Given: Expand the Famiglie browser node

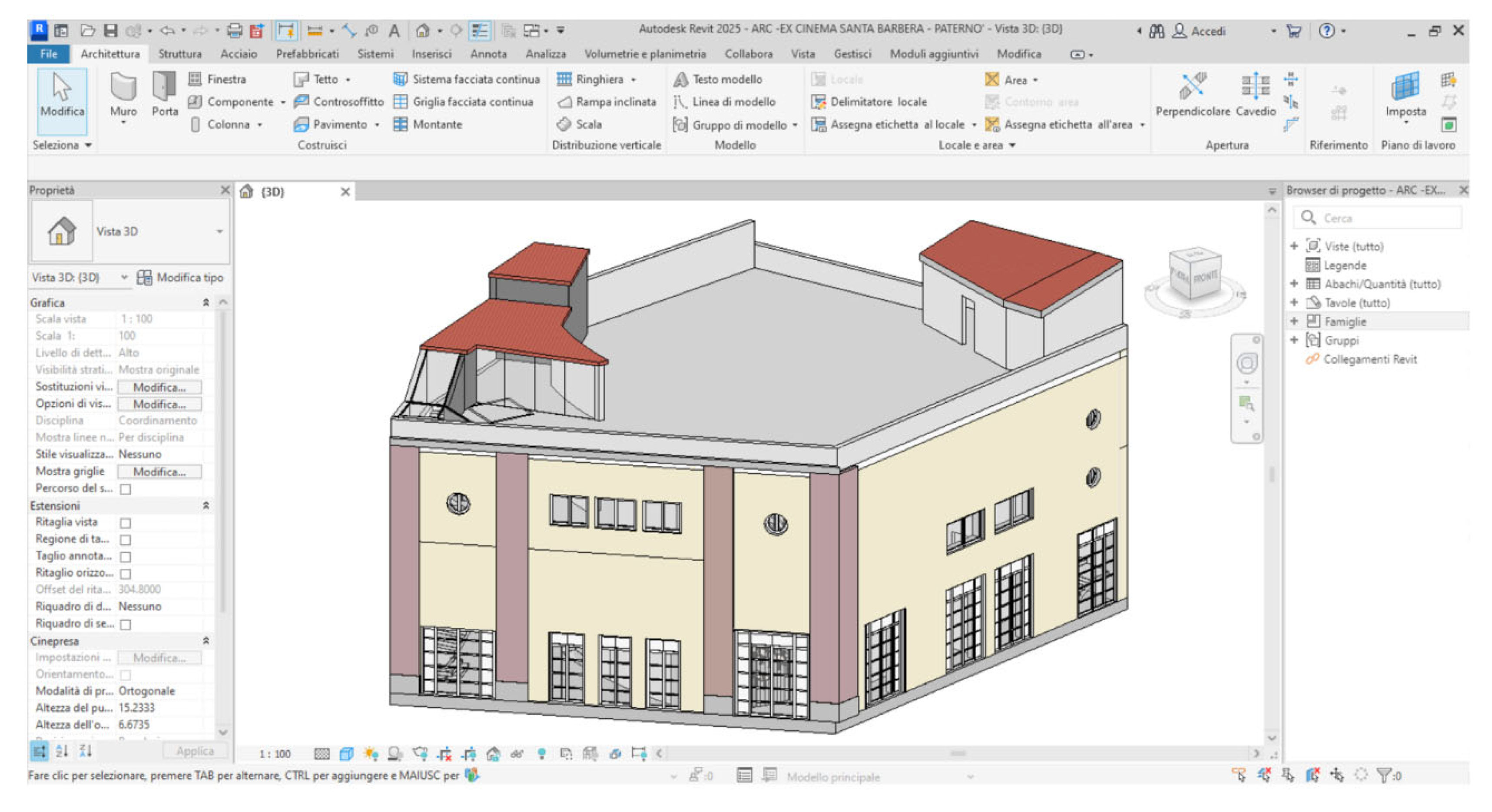Looking at the screenshot, I should [1294, 321].
